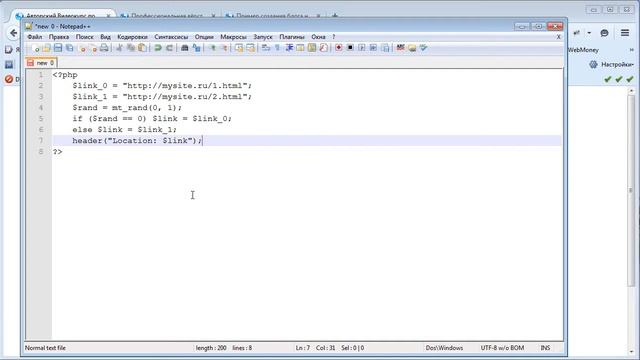Open the Плагины menu
The height and width of the screenshot is (360, 640).
(292, 37)
